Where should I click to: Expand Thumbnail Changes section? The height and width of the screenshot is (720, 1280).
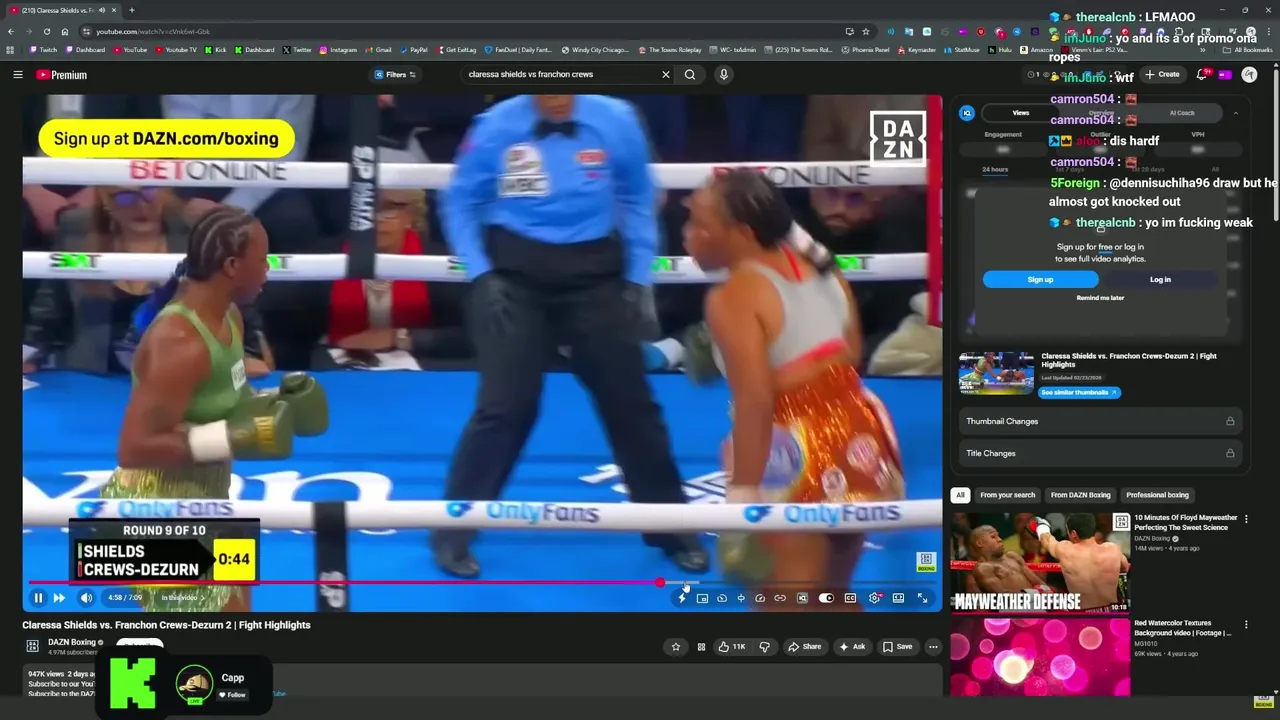click(x=1100, y=421)
